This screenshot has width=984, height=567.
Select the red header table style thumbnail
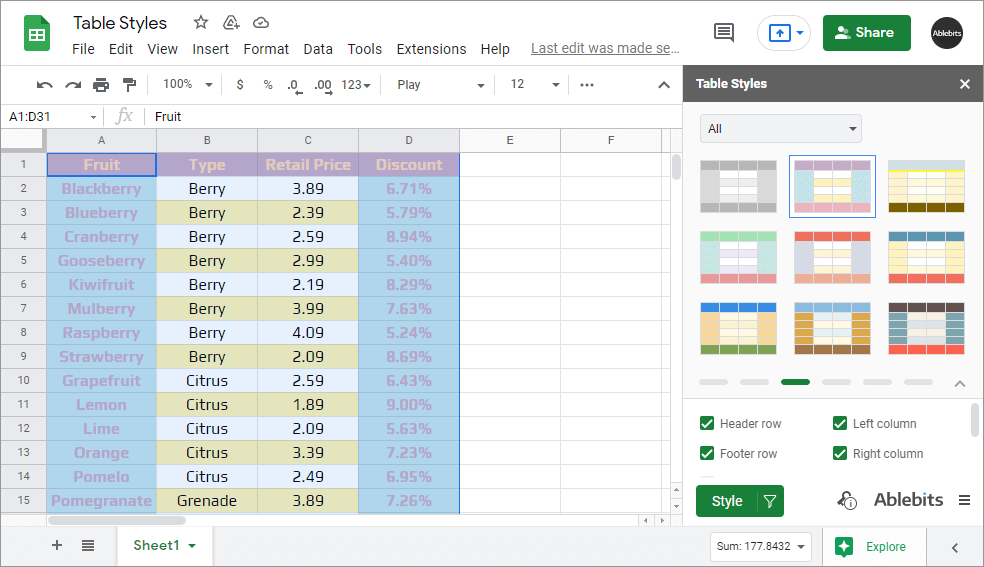tap(832, 258)
